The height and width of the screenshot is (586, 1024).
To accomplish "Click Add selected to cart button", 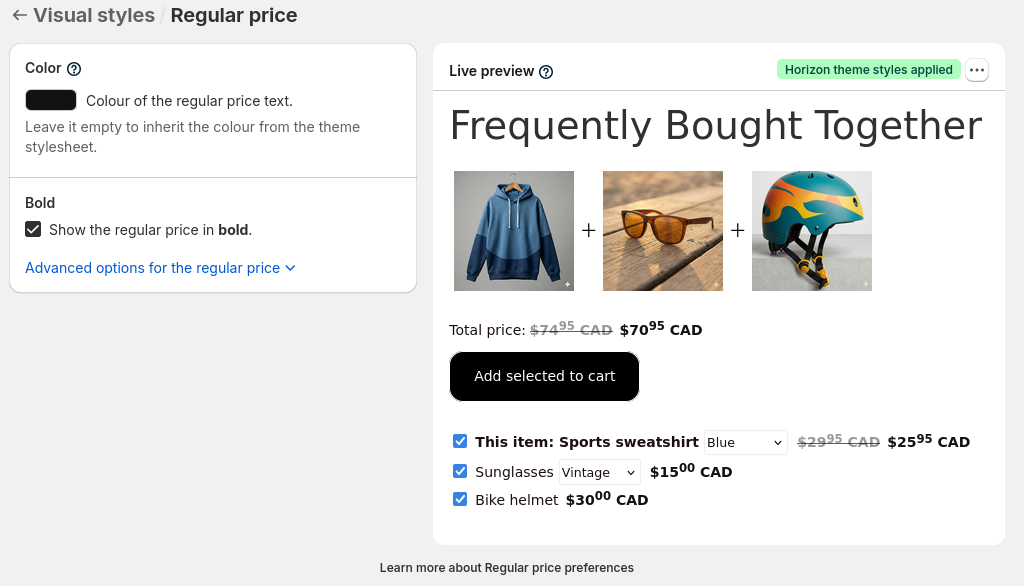I will (x=544, y=376).
